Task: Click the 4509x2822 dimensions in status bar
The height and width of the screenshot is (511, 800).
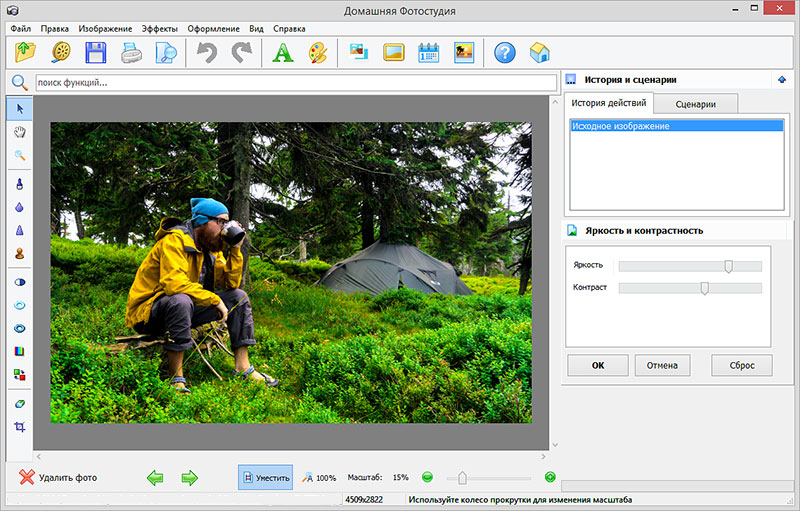Action: [x=364, y=500]
